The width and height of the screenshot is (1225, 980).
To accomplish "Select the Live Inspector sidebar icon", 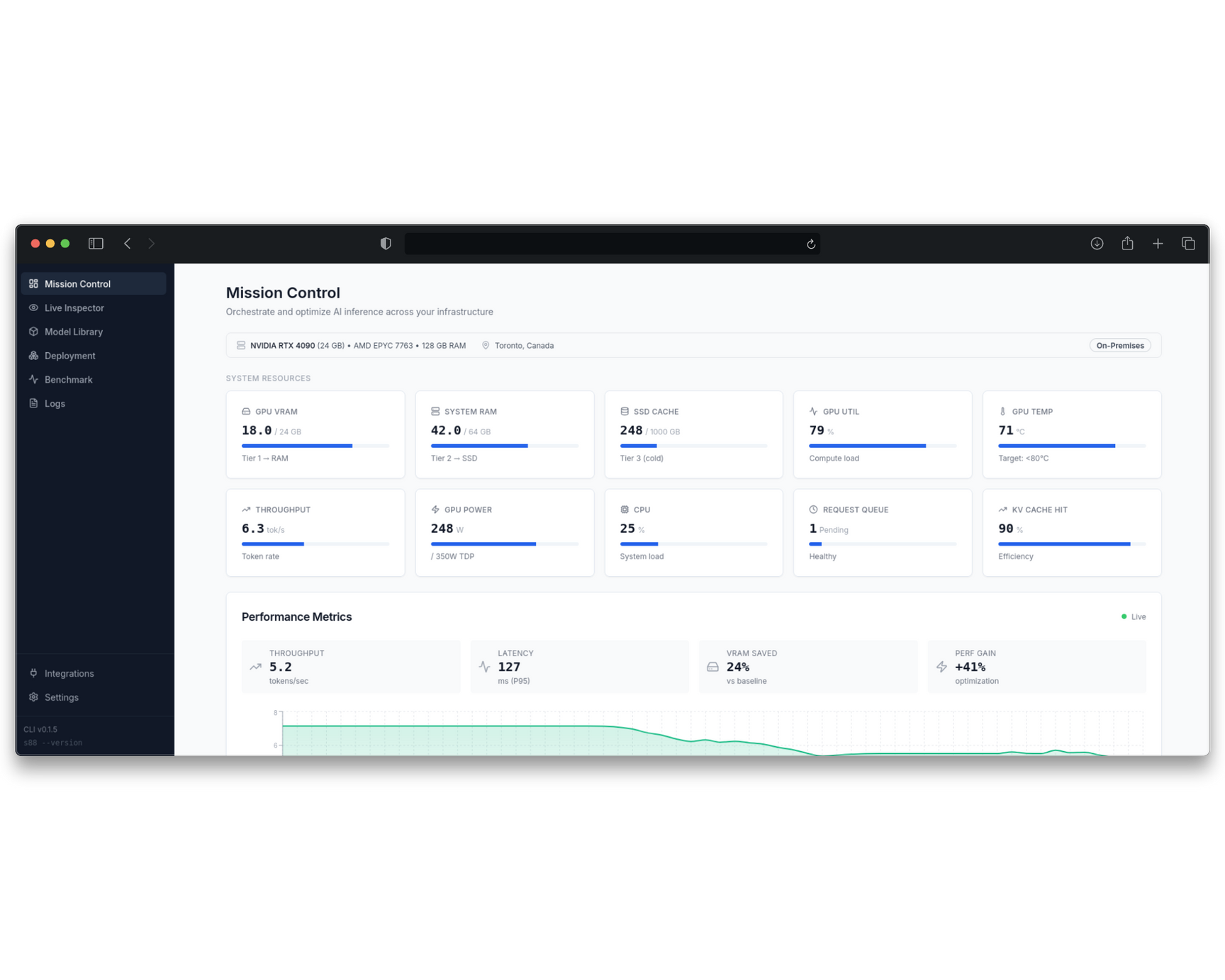I will click(x=33, y=308).
